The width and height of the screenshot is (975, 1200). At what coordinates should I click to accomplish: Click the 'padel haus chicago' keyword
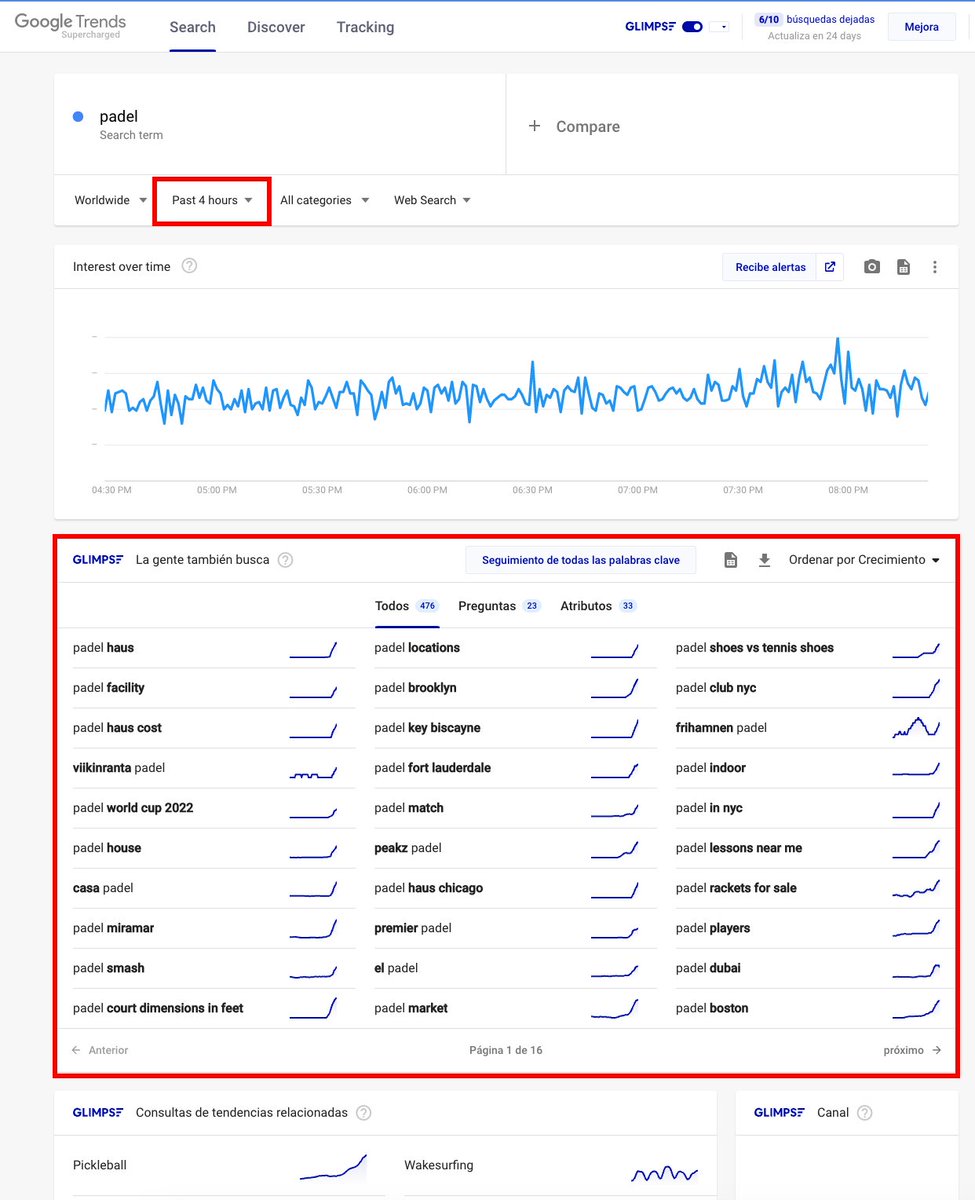point(428,888)
